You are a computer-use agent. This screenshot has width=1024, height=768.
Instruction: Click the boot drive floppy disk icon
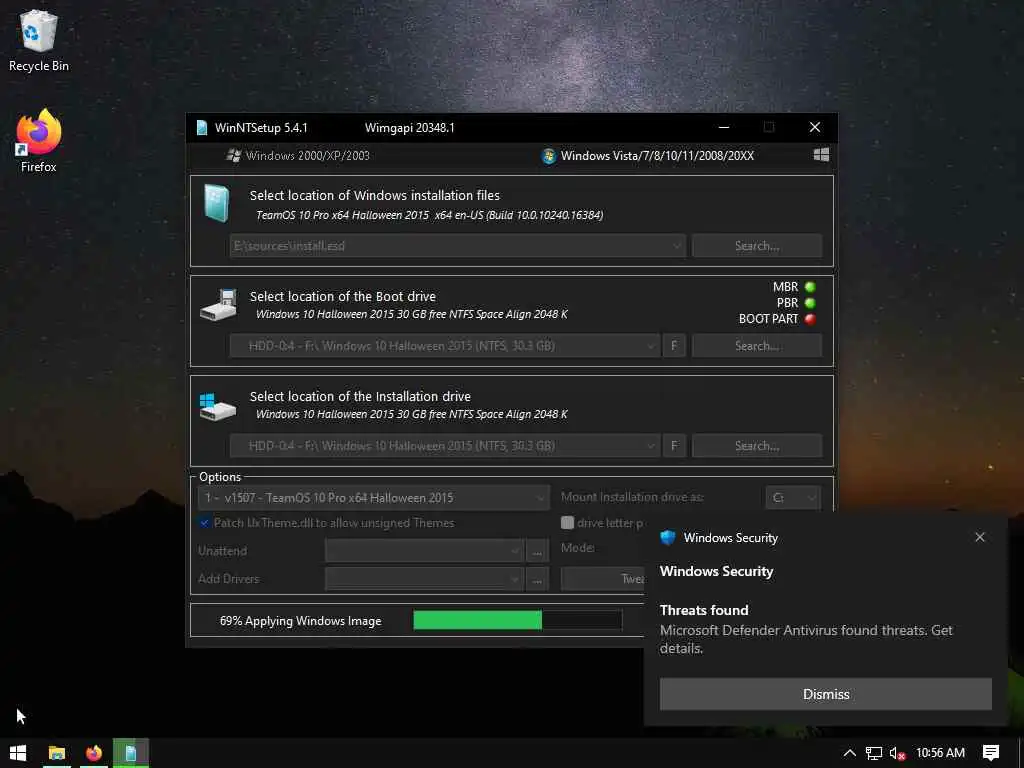pos(218,305)
